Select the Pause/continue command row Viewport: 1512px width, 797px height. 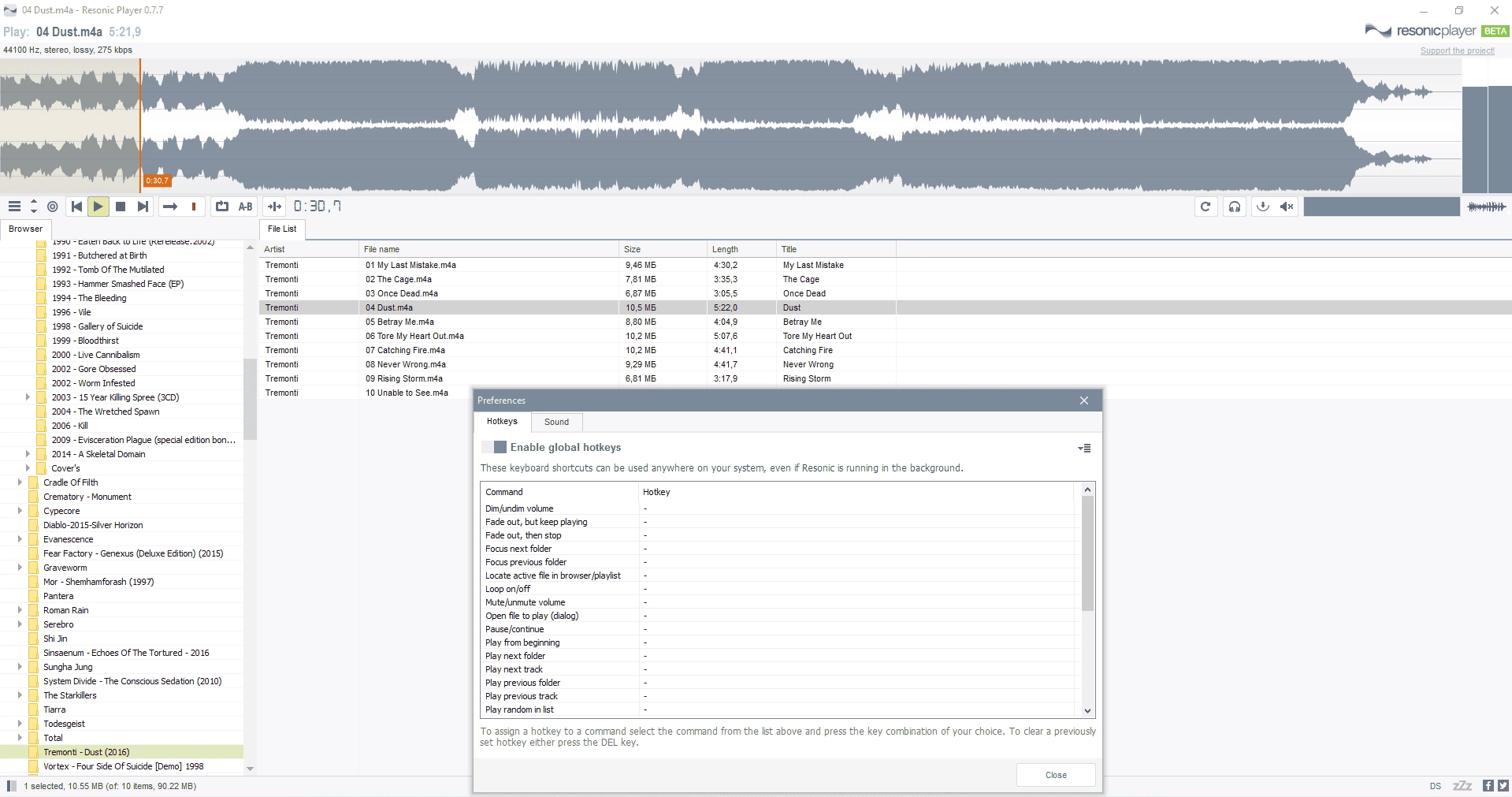pos(777,629)
